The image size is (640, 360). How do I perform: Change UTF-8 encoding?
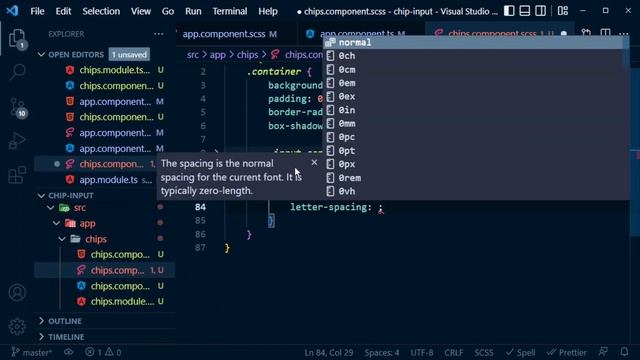click(422, 353)
